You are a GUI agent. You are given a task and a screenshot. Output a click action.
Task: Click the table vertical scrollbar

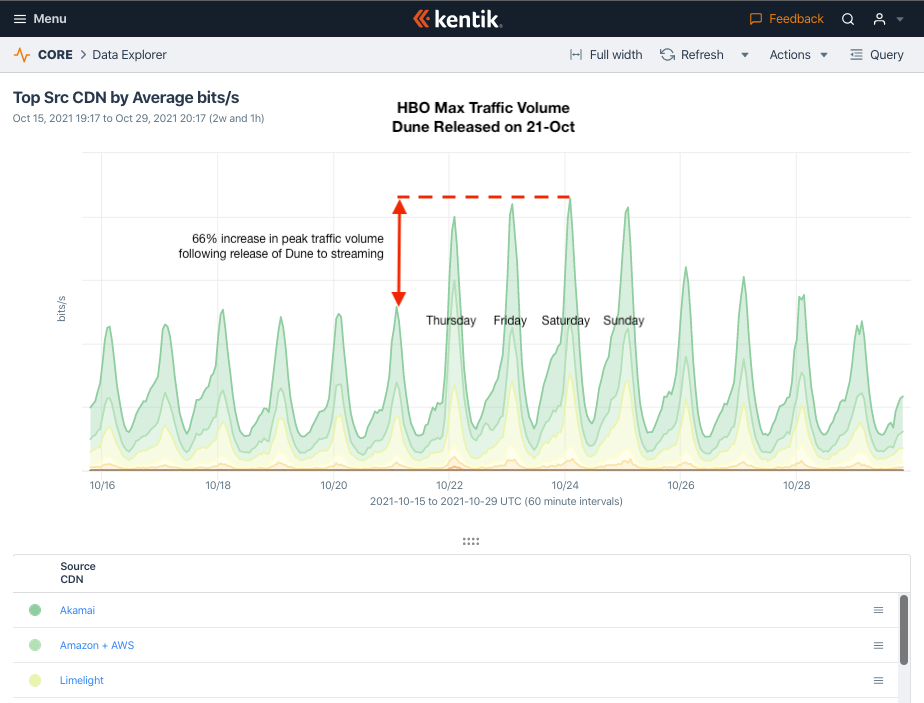pyautogui.click(x=903, y=630)
